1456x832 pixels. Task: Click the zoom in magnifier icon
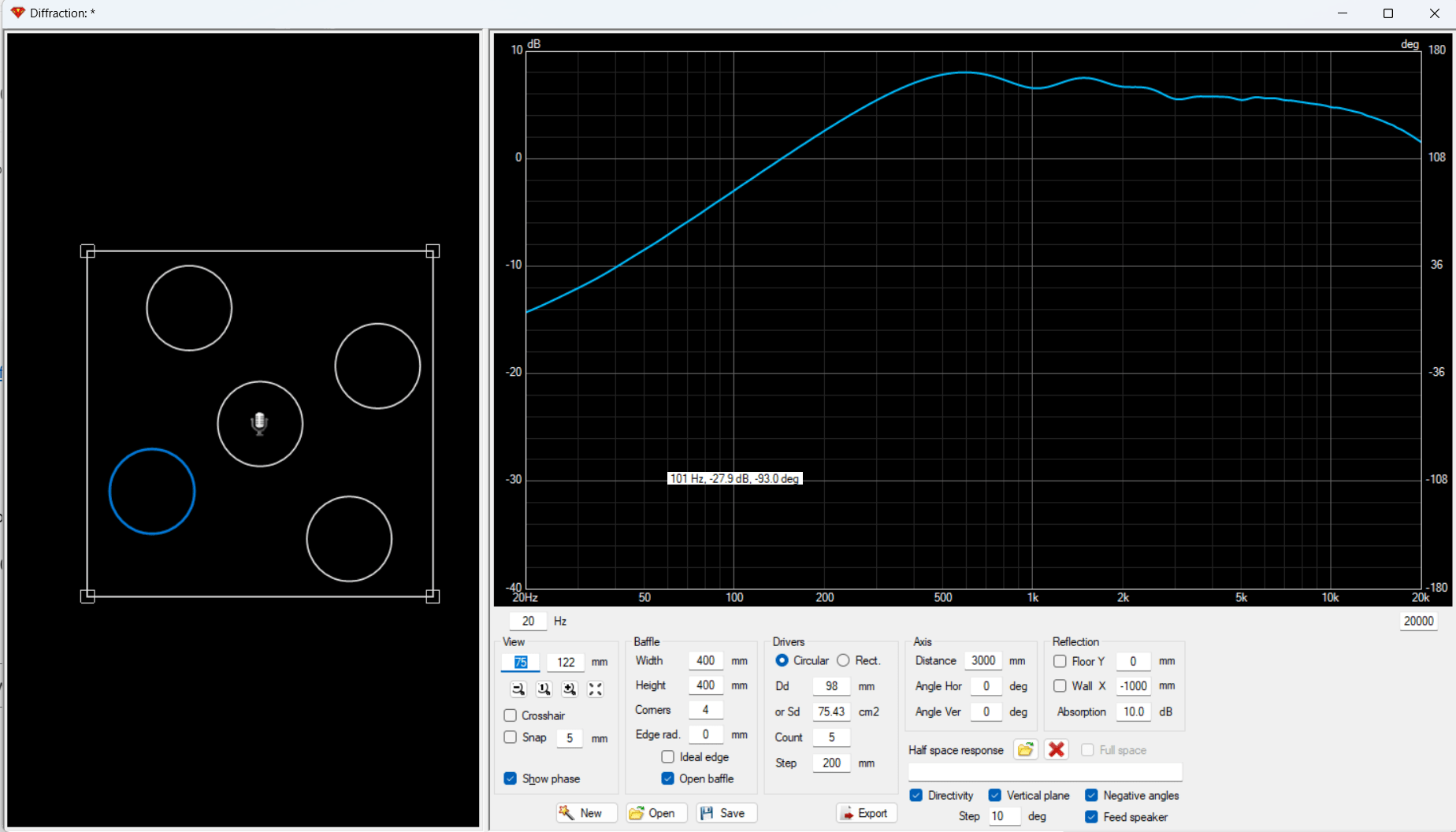[x=570, y=689]
